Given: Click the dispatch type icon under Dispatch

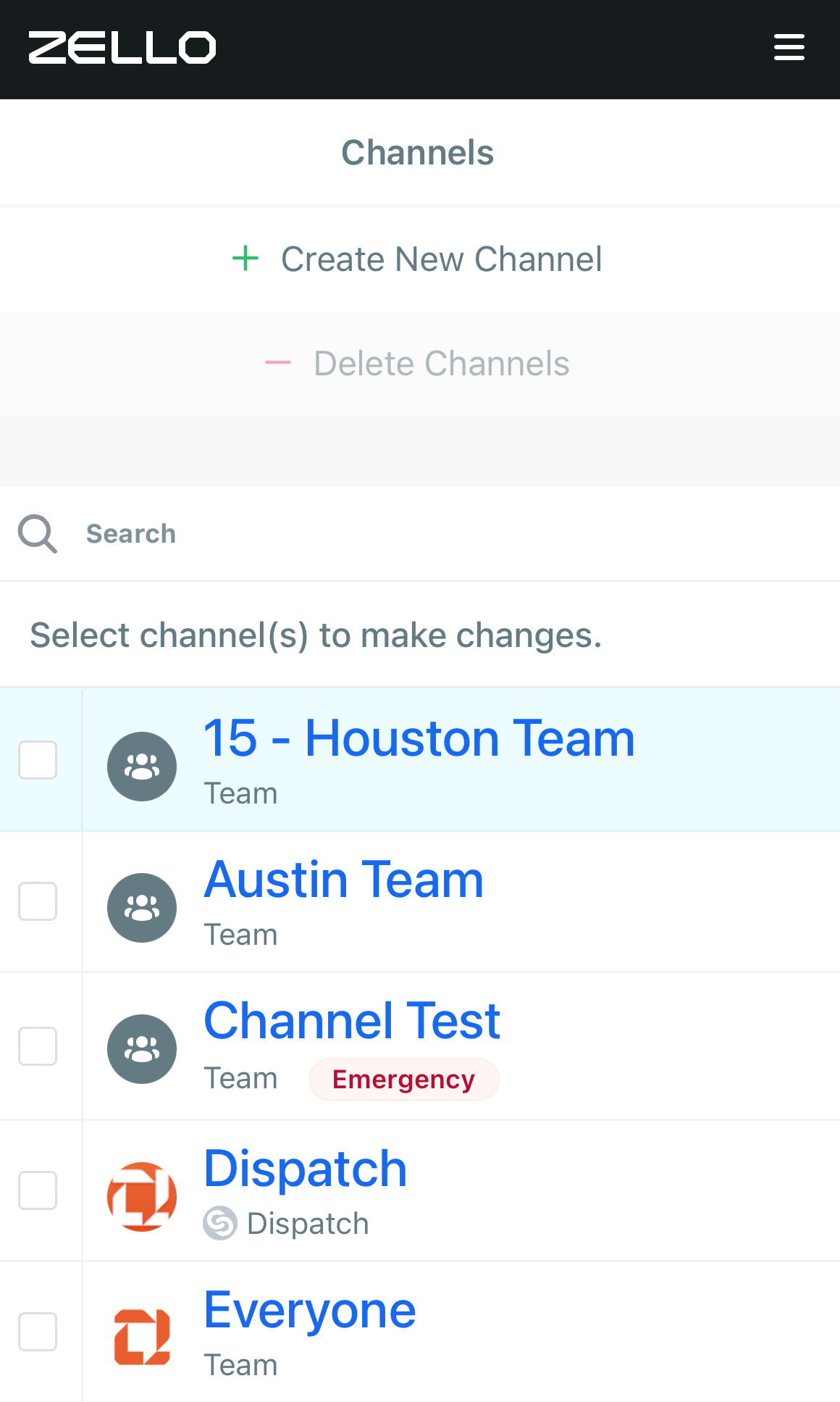Looking at the screenshot, I should pyautogui.click(x=220, y=1224).
